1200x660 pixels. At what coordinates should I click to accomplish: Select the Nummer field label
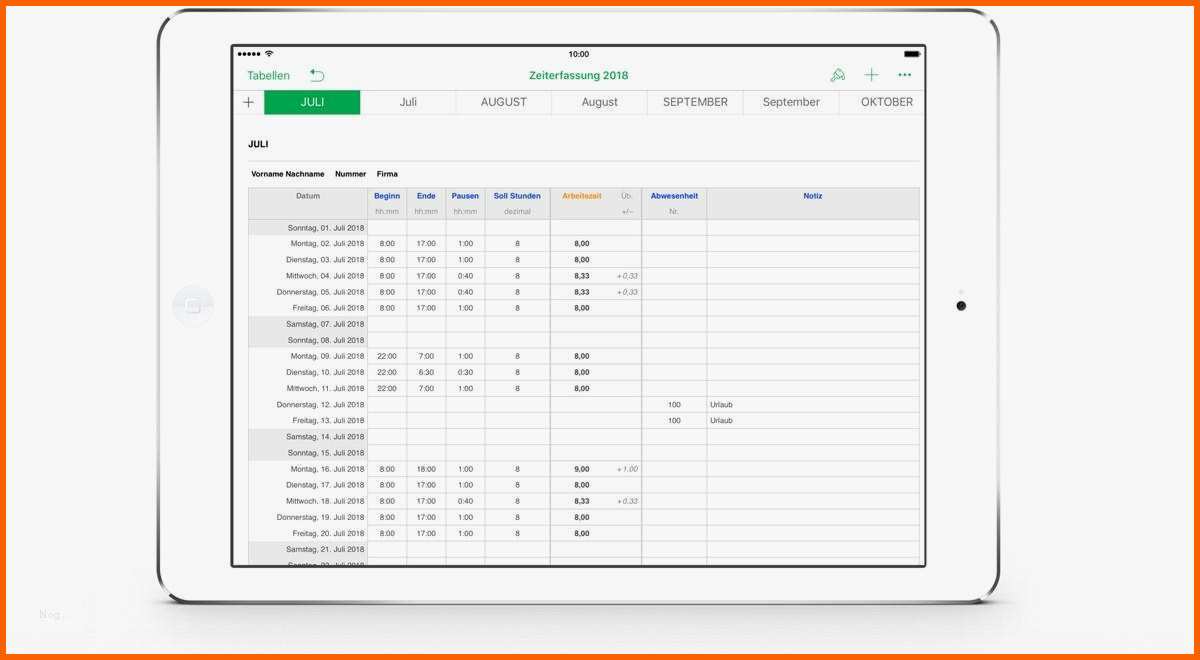(351, 174)
